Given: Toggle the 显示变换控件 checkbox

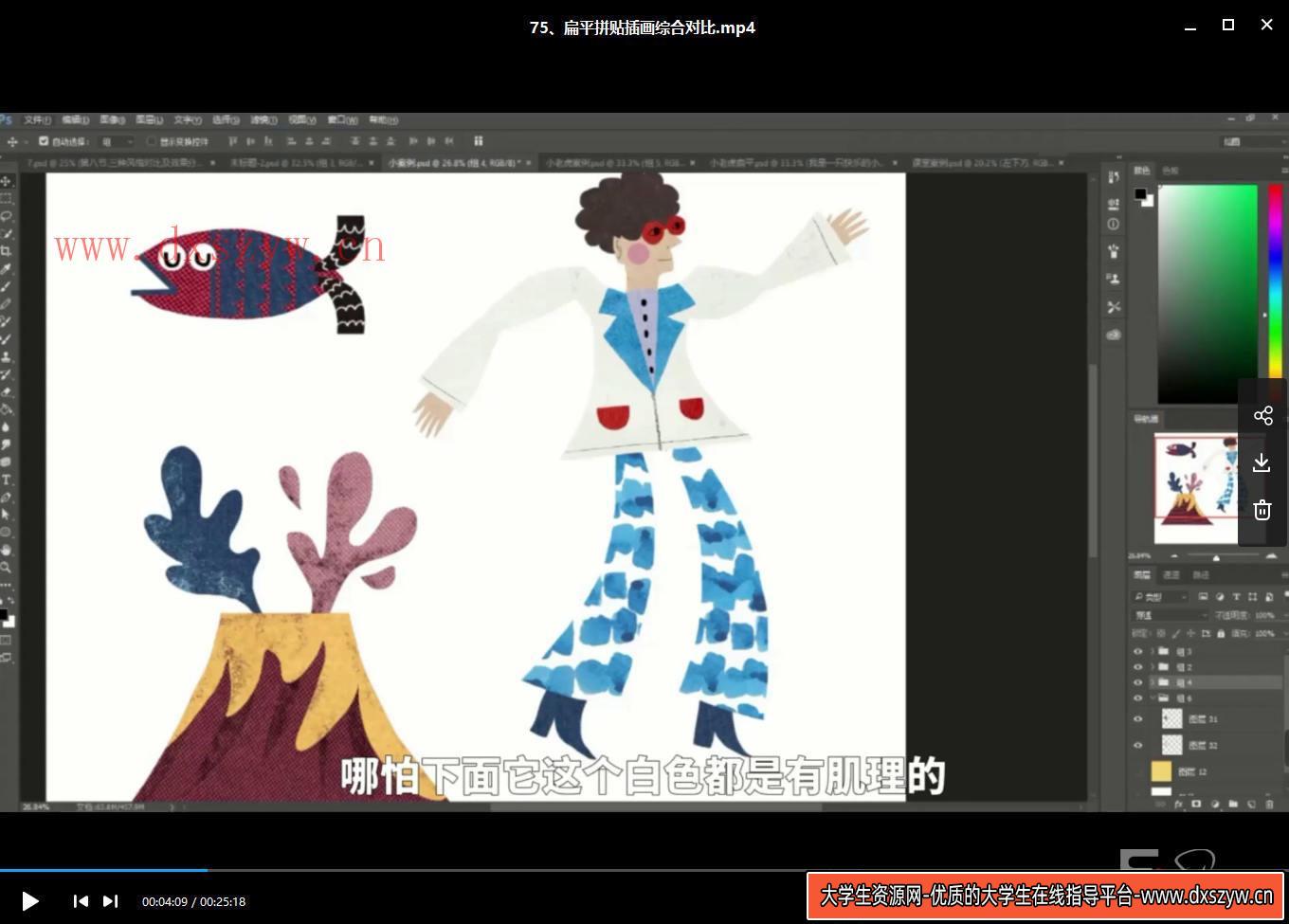Looking at the screenshot, I should point(151,141).
